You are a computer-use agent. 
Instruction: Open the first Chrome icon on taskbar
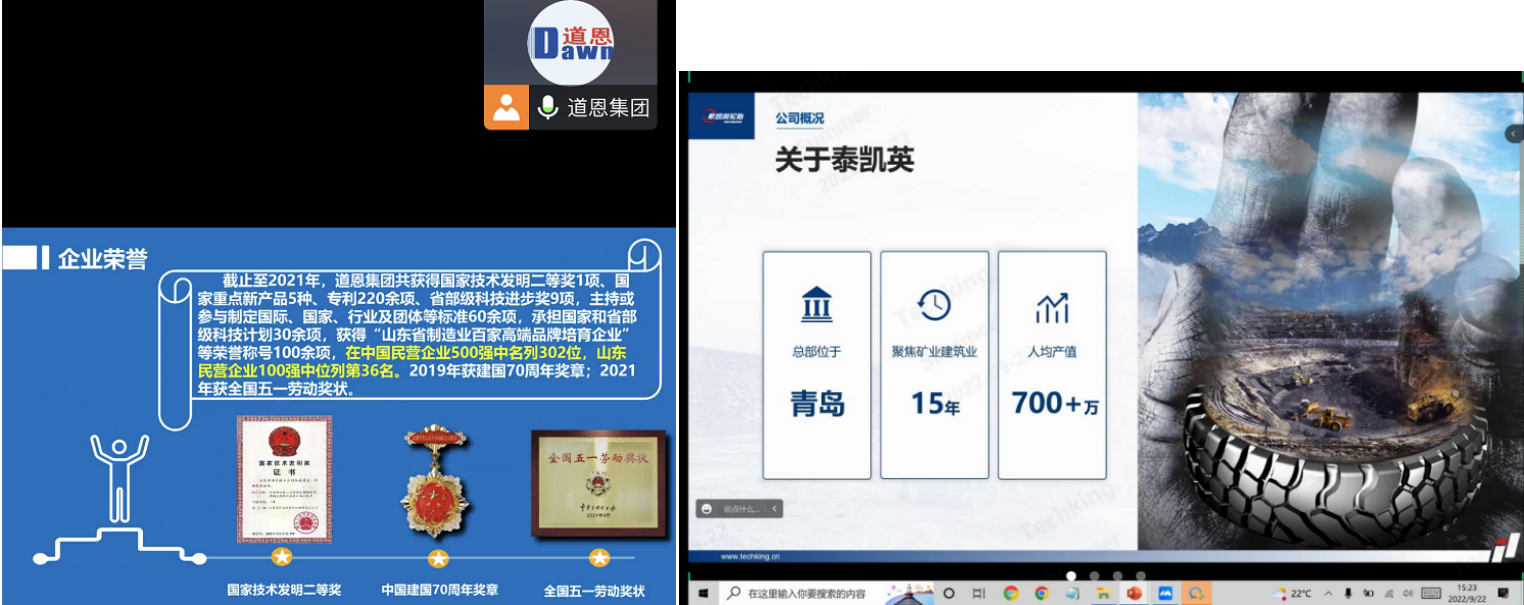click(x=1010, y=593)
